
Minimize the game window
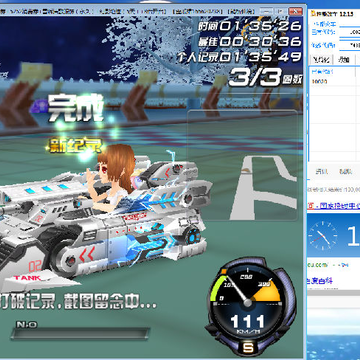266,11
